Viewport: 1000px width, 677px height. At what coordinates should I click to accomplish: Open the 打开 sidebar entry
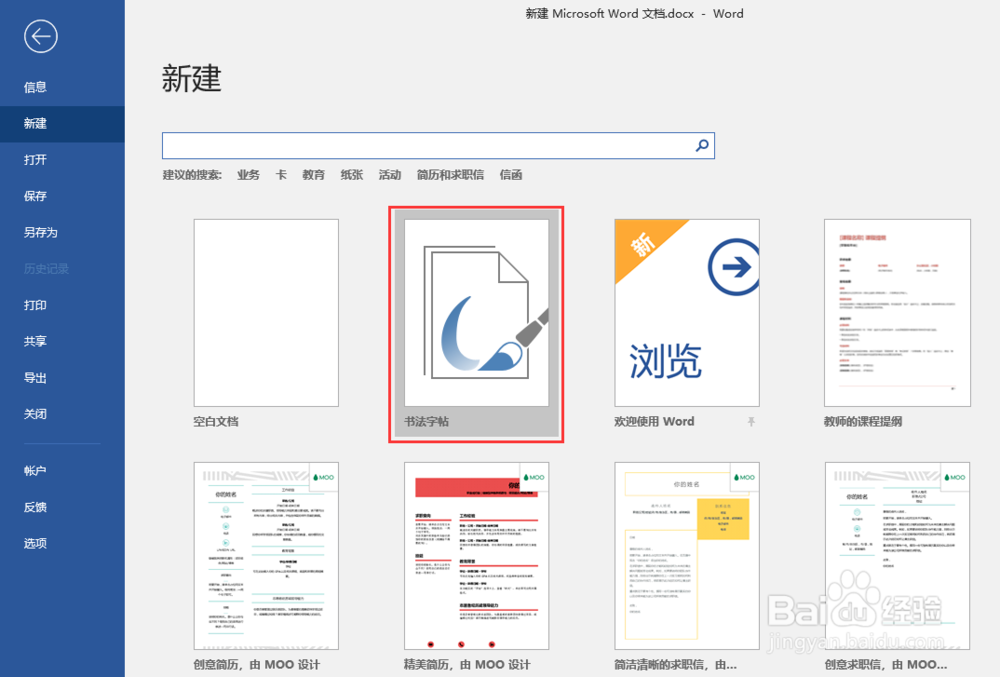(x=35, y=160)
